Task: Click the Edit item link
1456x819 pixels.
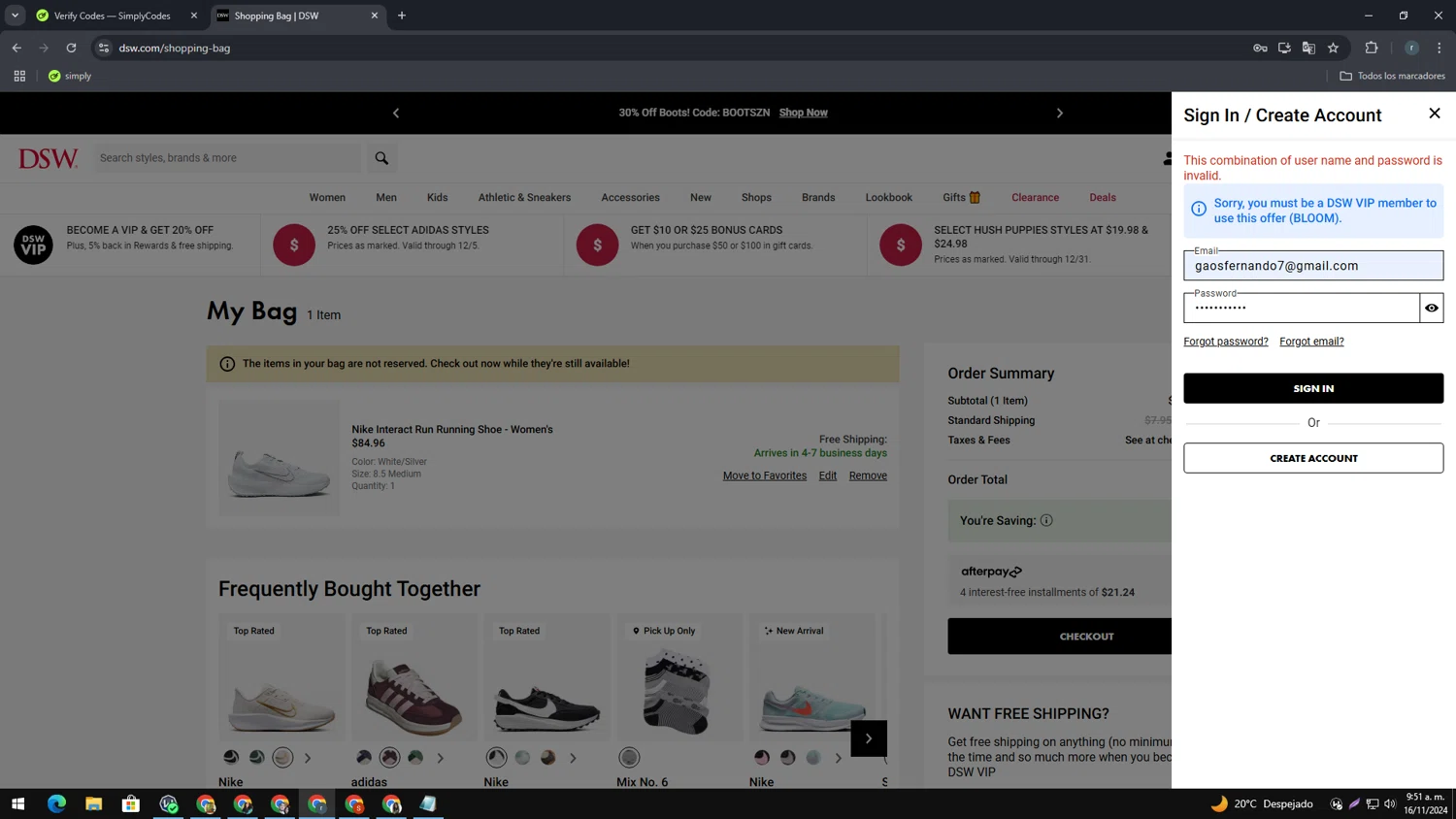Action: [827, 475]
